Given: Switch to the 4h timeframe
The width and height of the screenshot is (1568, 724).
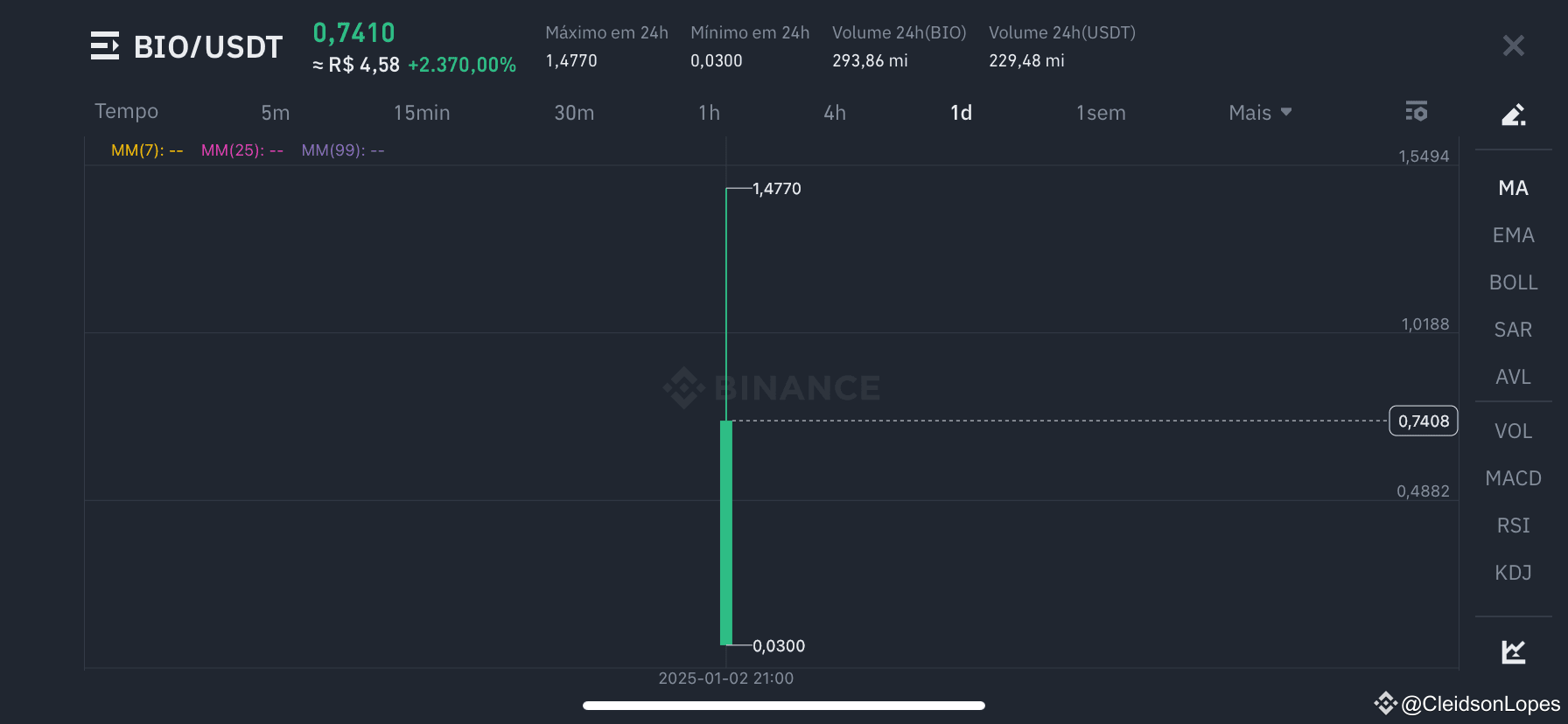Looking at the screenshot, I should coord(835,113).
